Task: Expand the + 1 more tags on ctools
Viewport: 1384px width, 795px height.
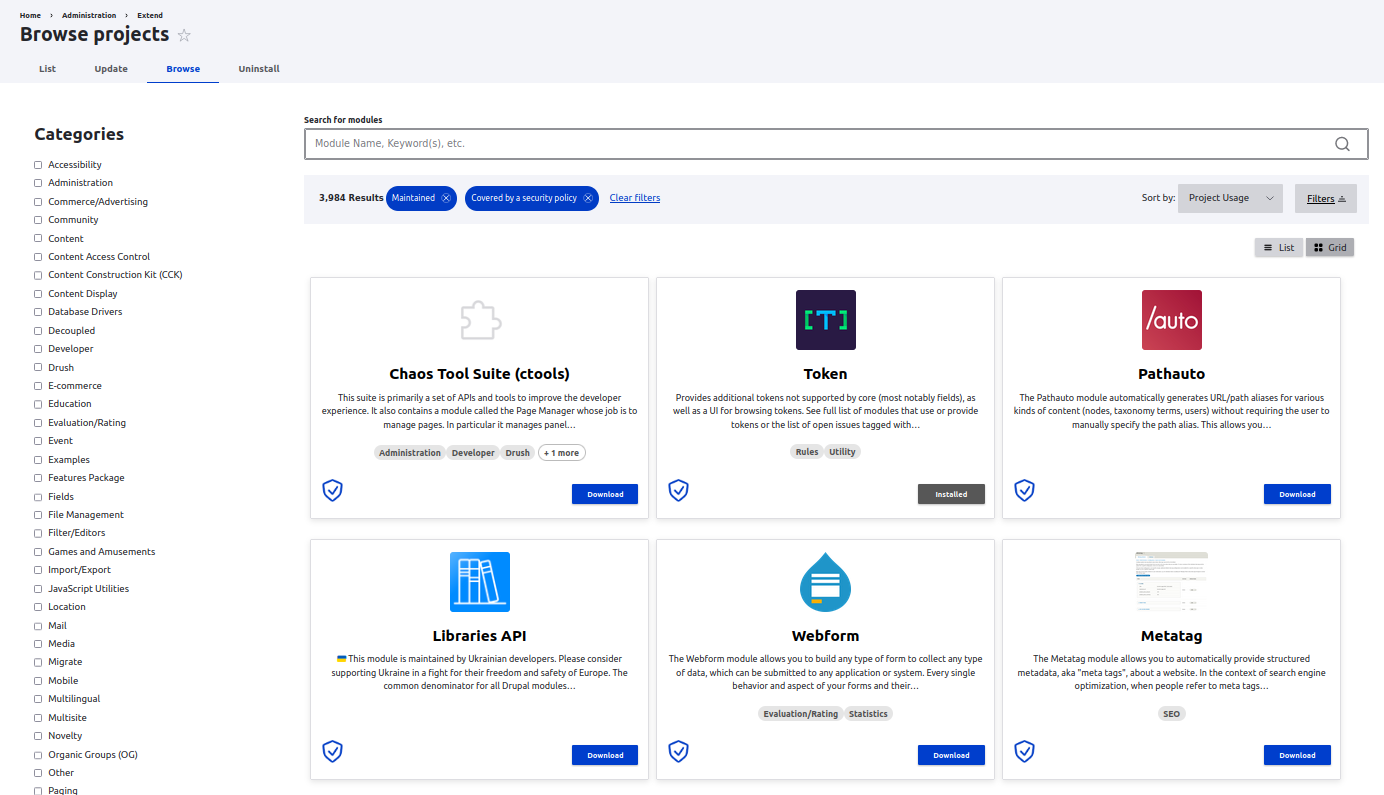Action: click(562, 453)
